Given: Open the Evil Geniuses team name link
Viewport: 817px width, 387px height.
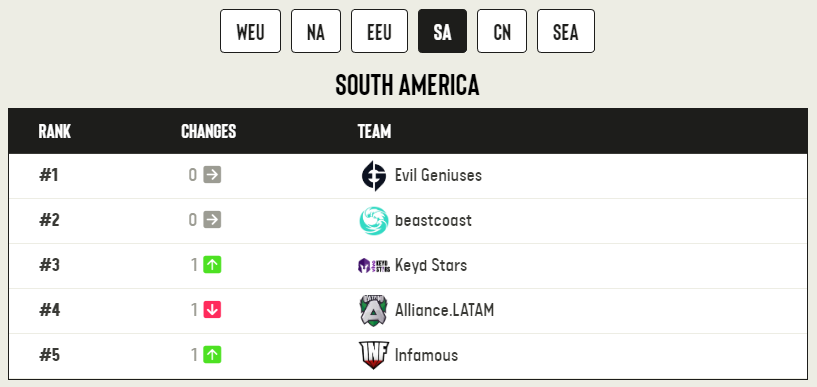Looking at the screenshot, I should coord(438,175).
